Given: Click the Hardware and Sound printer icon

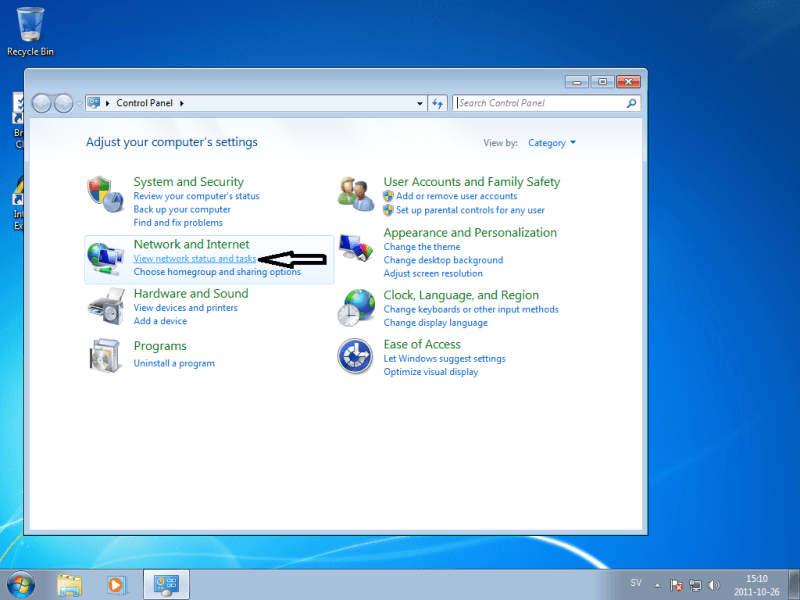Looking at the screenshot, I should click(104, 306).
